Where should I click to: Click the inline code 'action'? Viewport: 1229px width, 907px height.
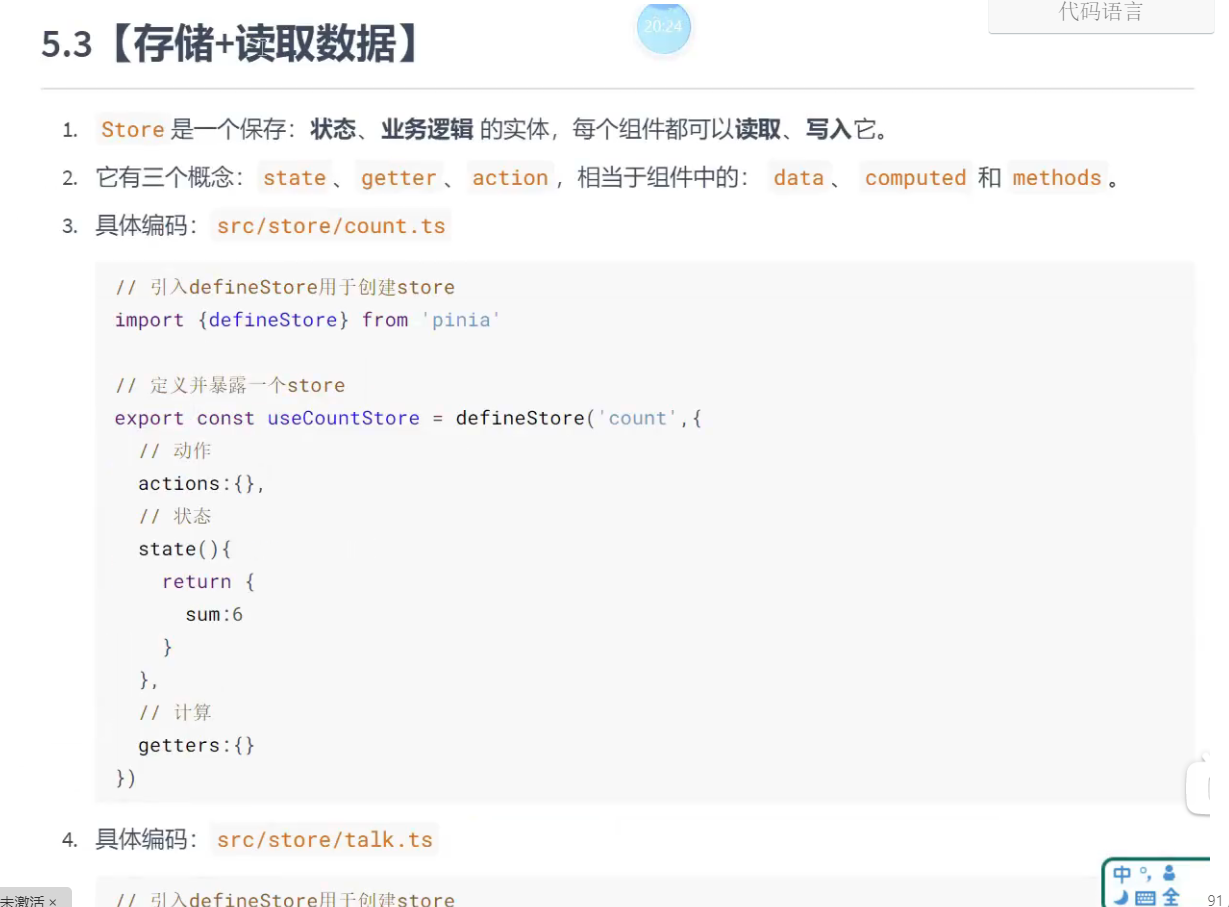(x=510, y=178)
